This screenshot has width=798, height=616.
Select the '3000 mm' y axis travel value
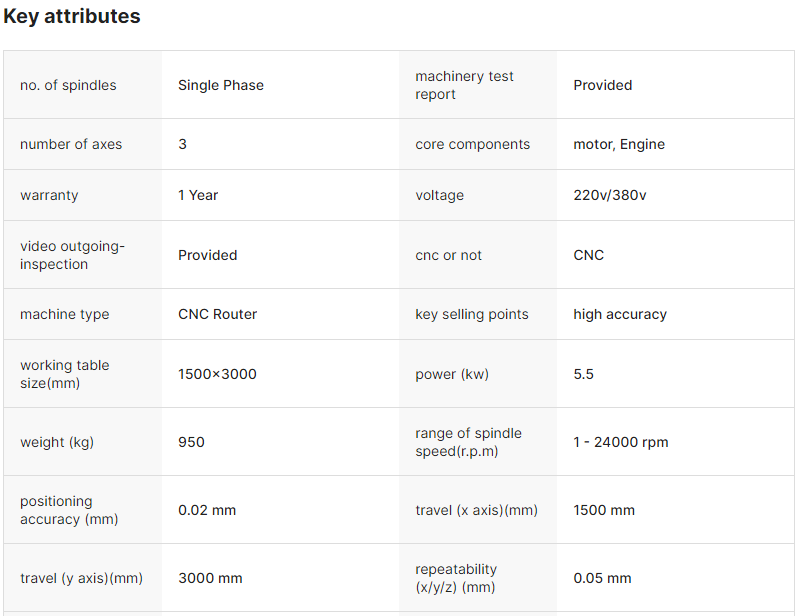click(x=210, y=578)
